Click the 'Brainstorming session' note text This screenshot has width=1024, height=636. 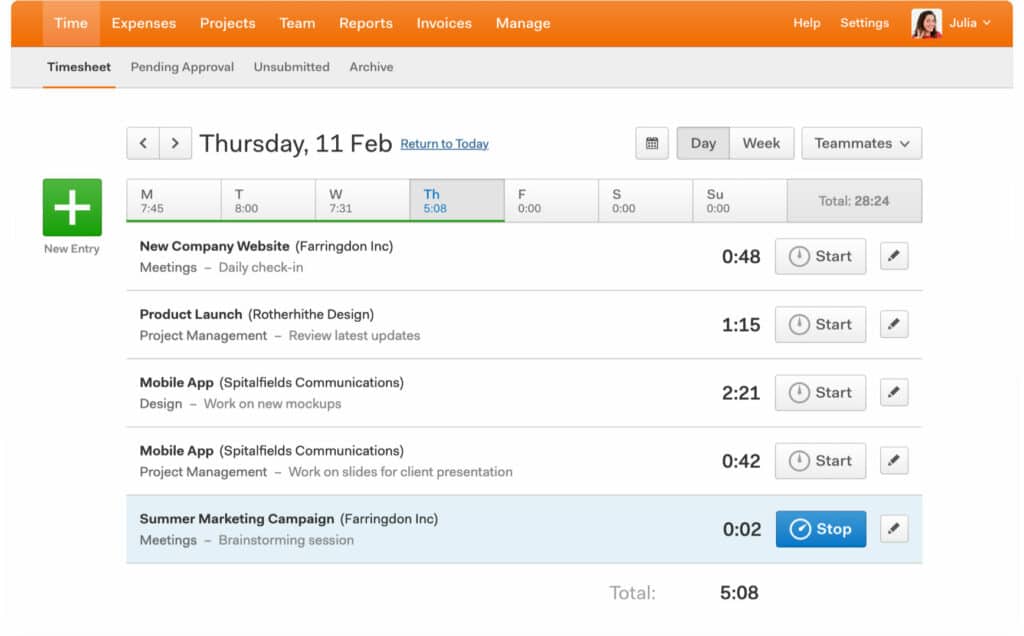(286, 540)
